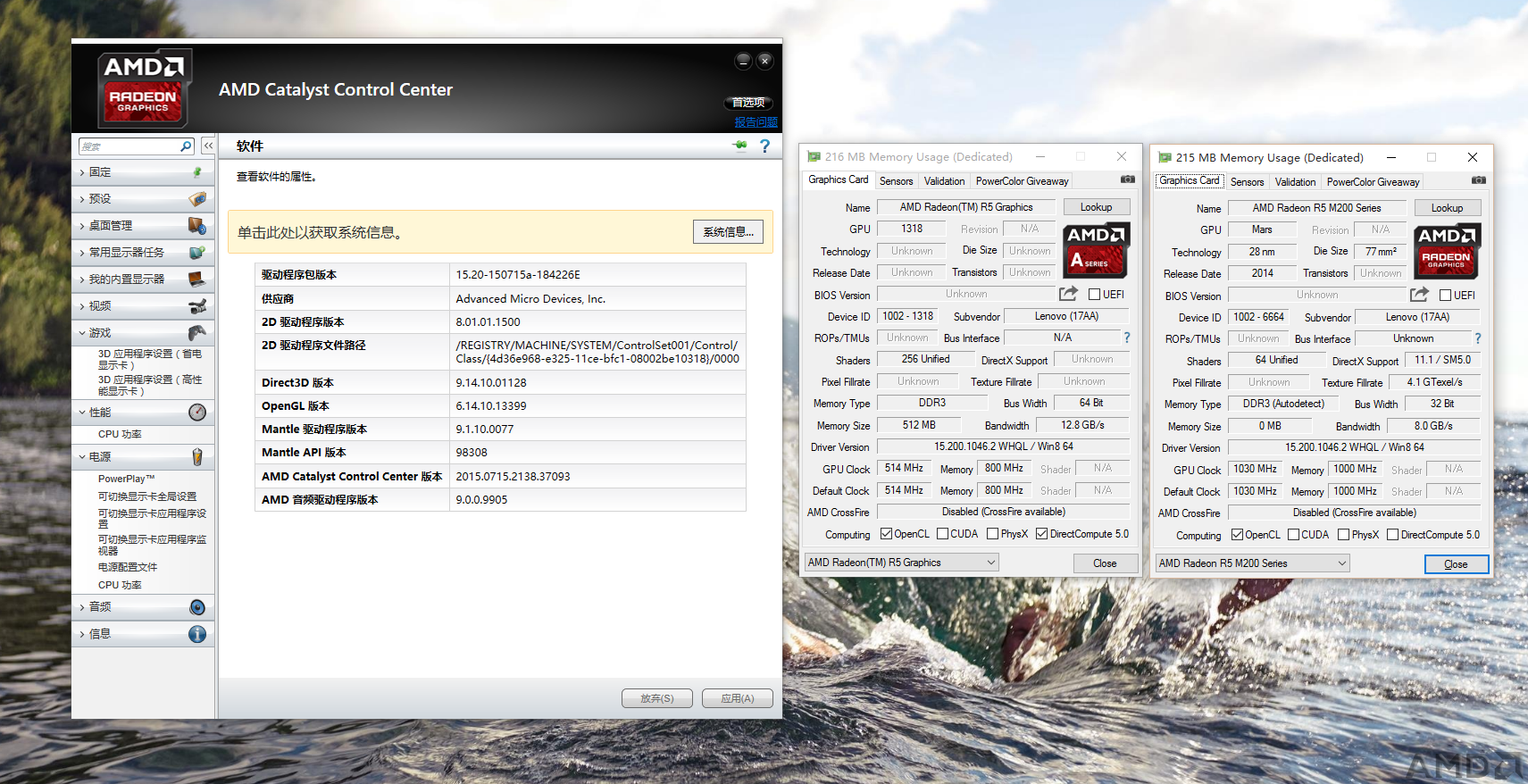Toggle UEFI checkbox in R5 M200 GPU-Z window
Viewport: 1528px width, 784px height.
pyautogui.click(x=1446, y=295)
